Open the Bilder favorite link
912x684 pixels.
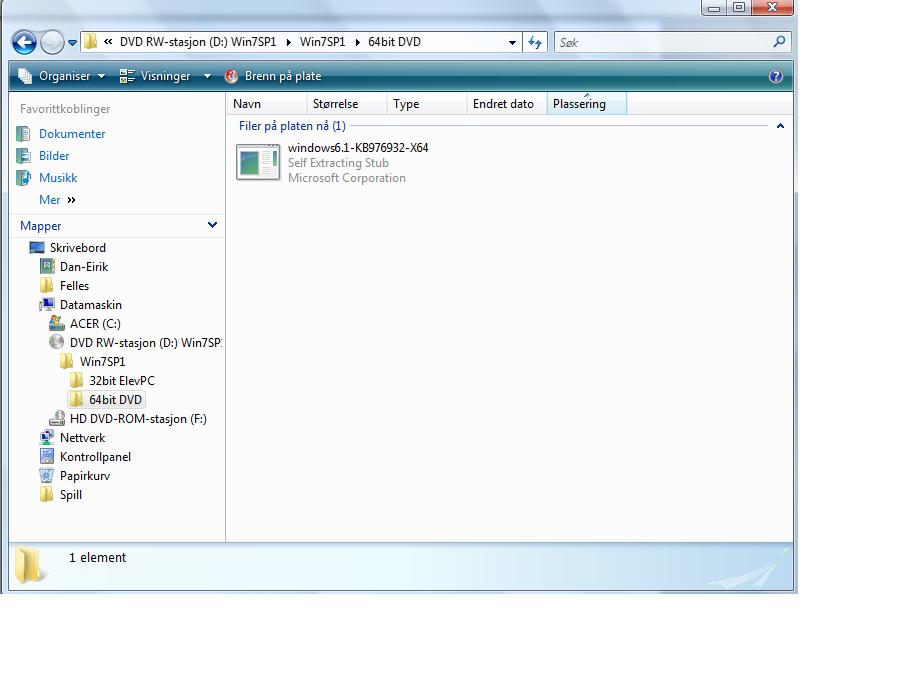tap(54, 156)
